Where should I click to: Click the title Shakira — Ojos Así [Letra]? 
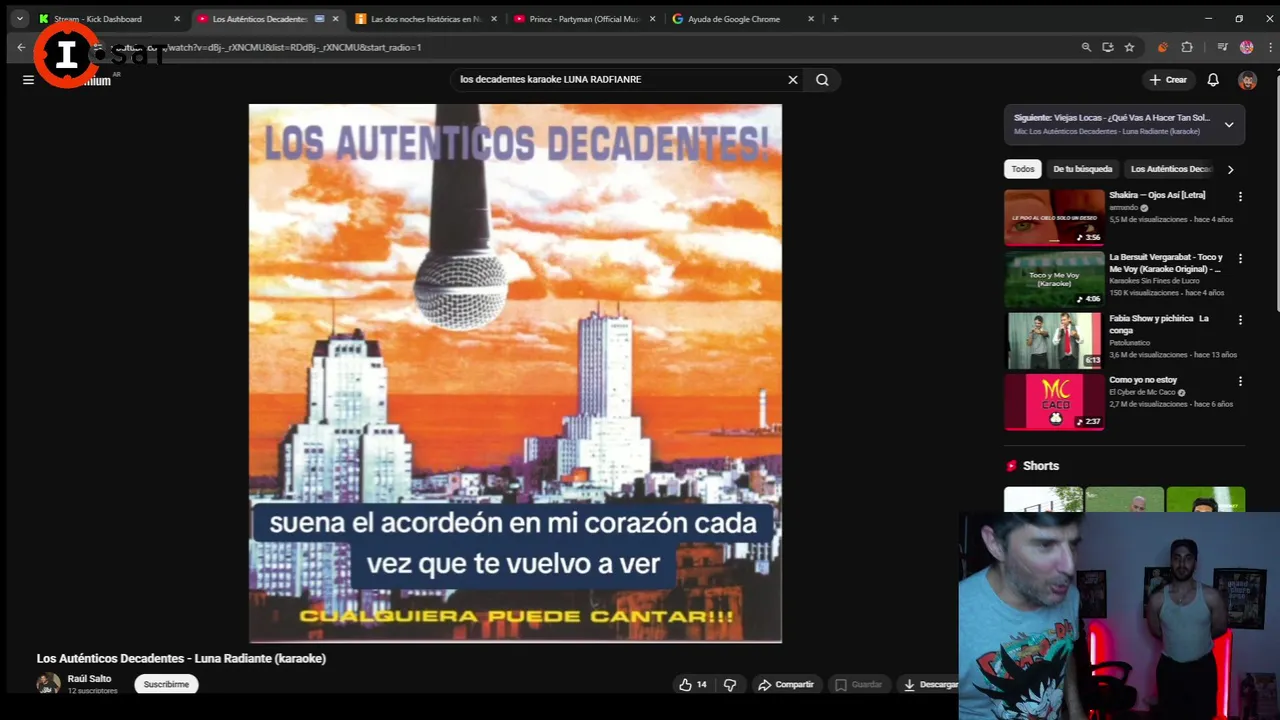click(1157, 195)
